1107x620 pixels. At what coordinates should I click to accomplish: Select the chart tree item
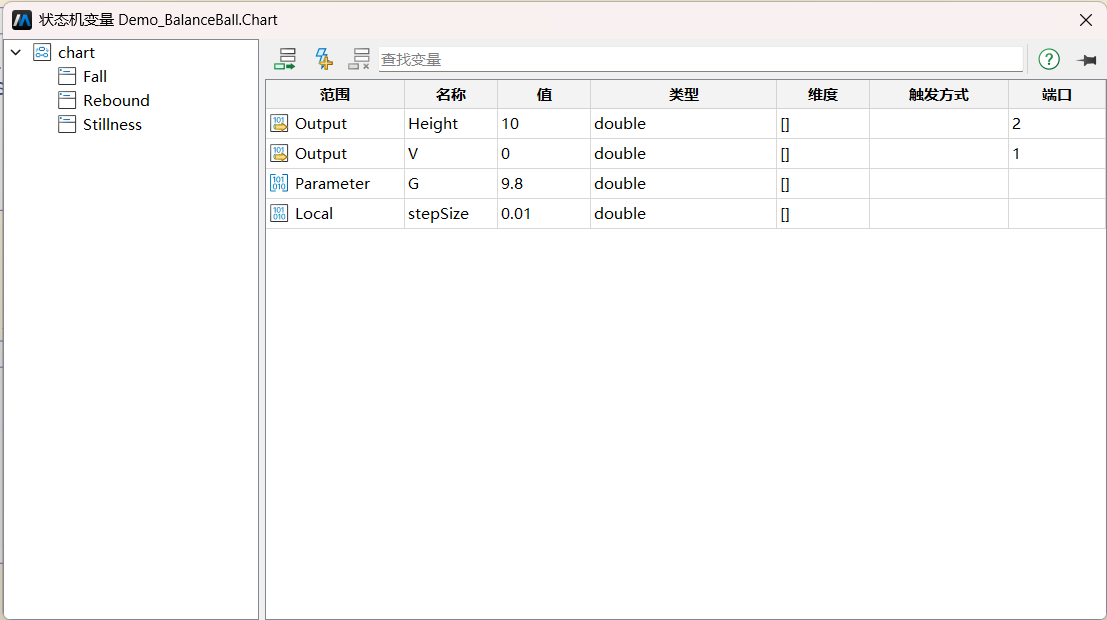point(76,53)
